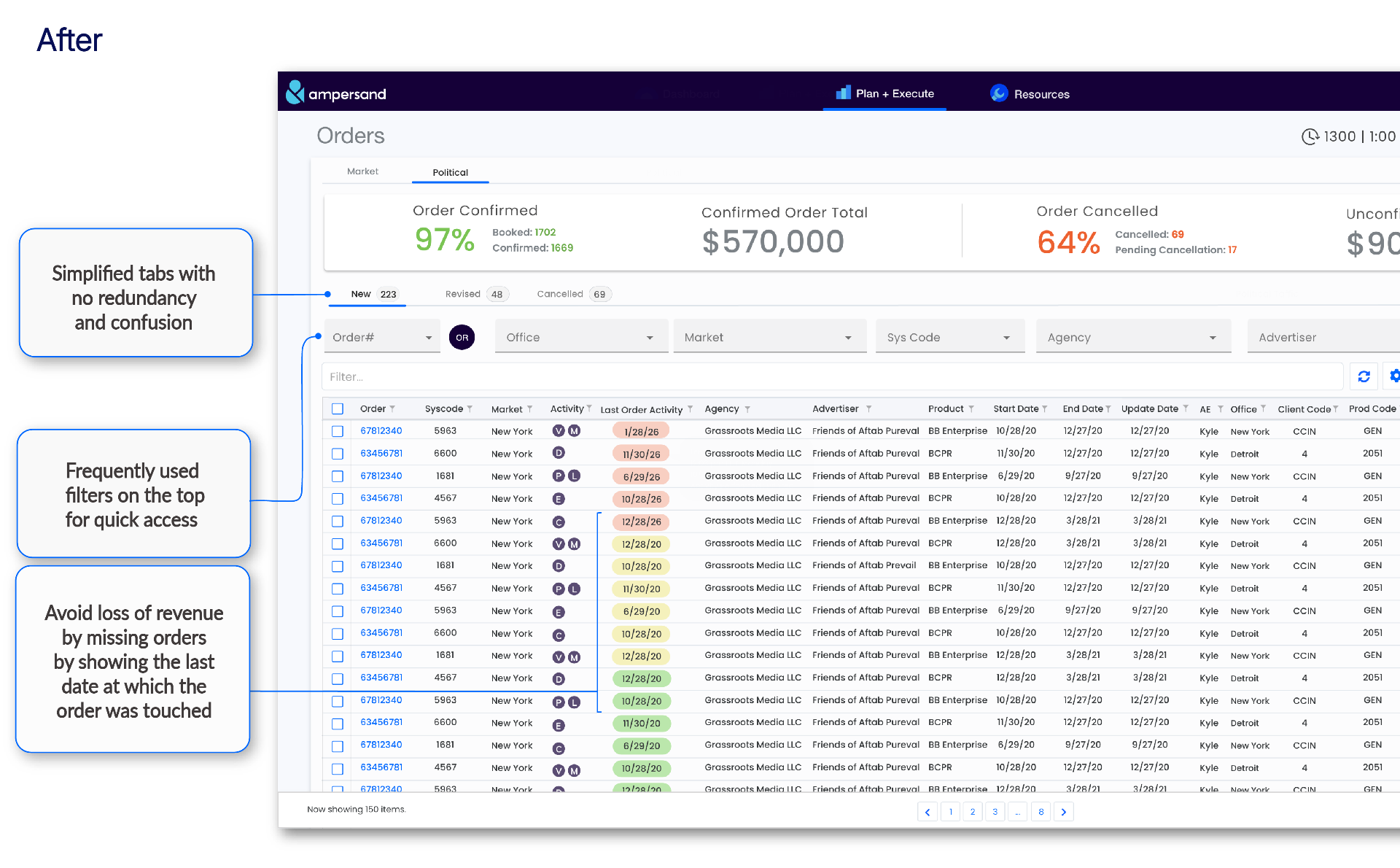This screenshot has height=868, width=1400.
Task: Click the $570,000 Confirmed Order Total value
Action: (773, 241)
